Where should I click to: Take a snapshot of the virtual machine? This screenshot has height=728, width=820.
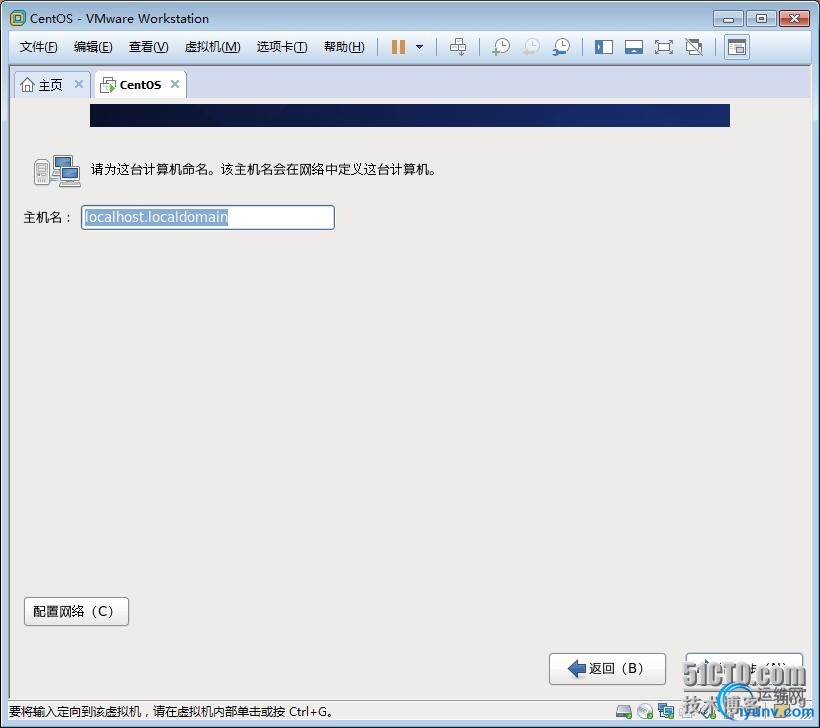click(x=501, y=47)
